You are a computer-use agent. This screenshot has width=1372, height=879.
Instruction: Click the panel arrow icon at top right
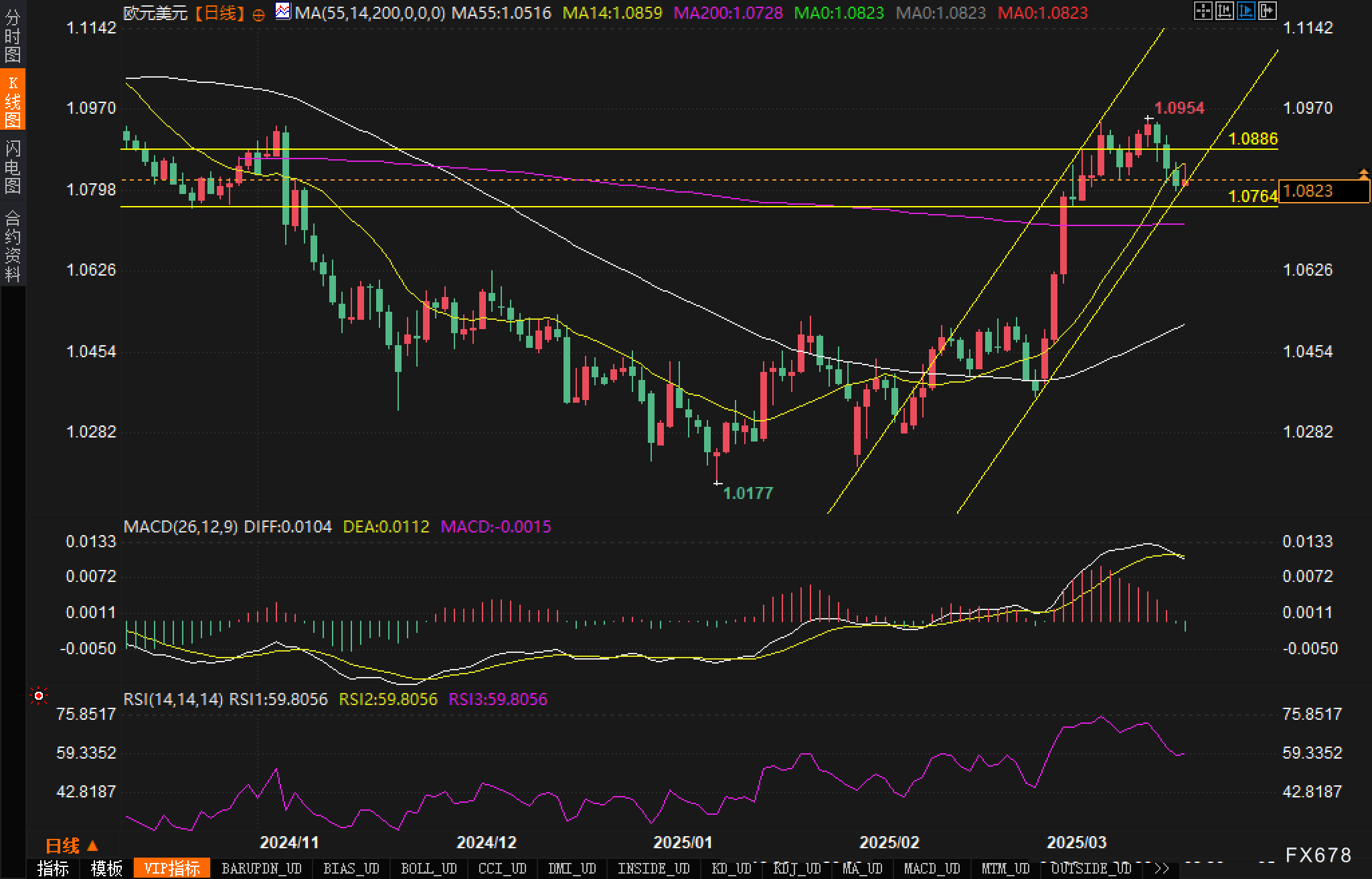coord(1267,11)
